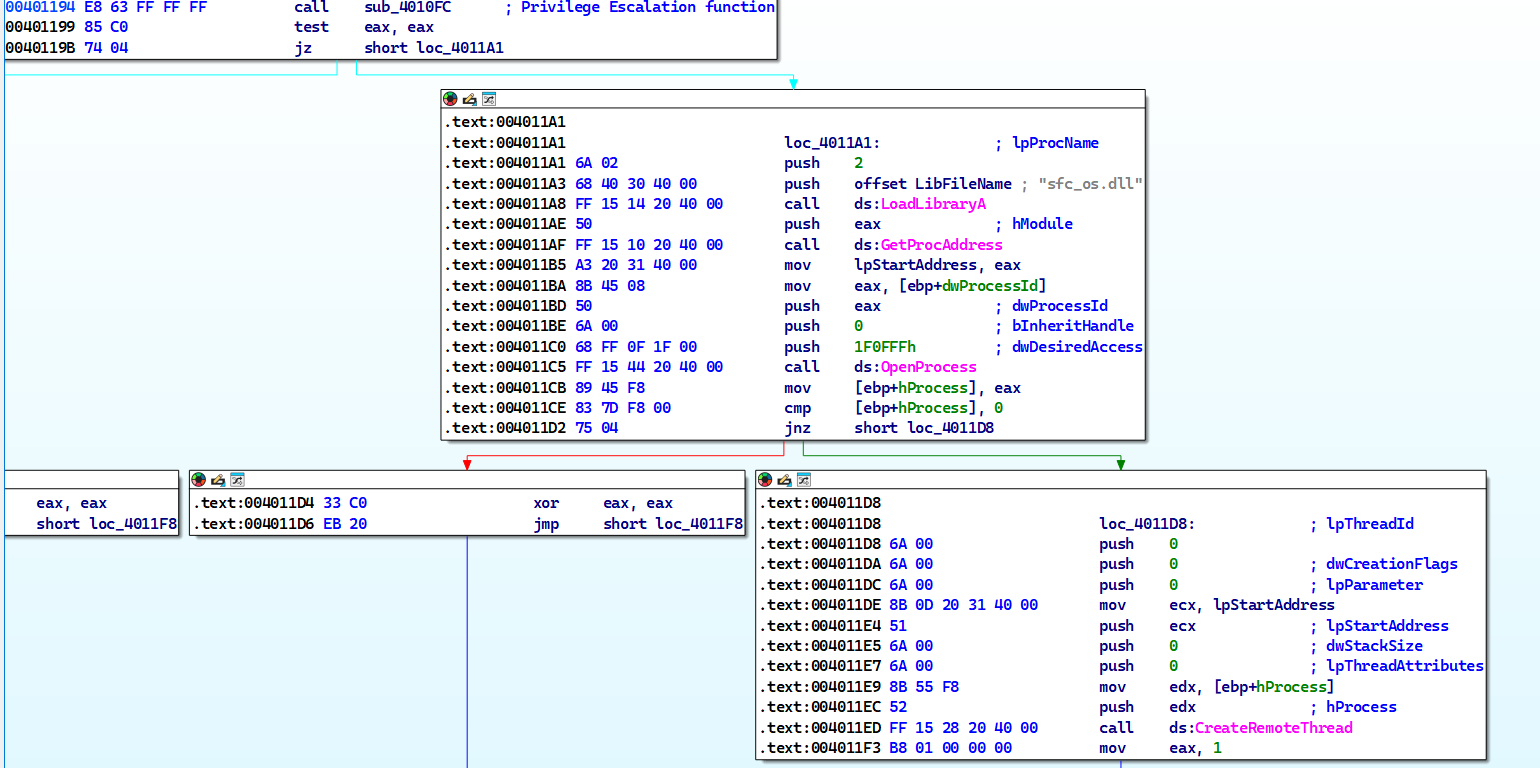Click edit pencil icon of loc_4011A1 block
Image resolution: width=1540 pixels, height=768 pixels.
(469, 99)
